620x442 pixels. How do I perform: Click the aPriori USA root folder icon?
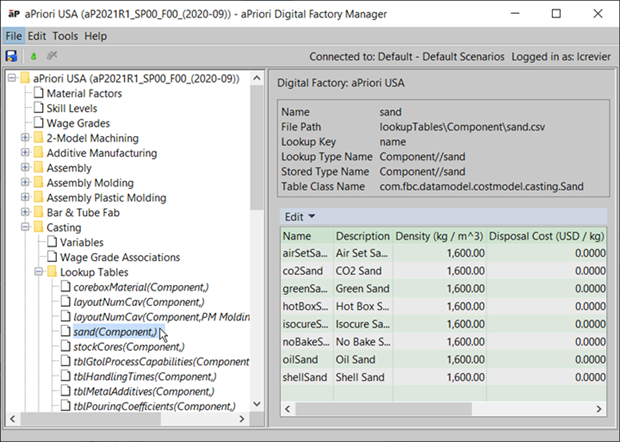click(x=25, y=78)
